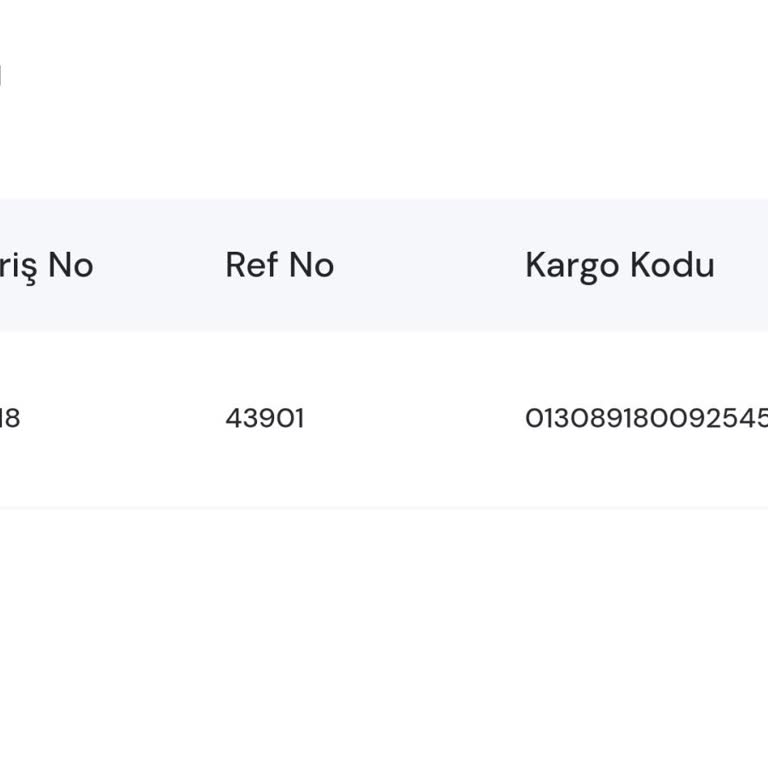Screen dimensions: 768x768
Task: Click "No" in the Ref No header
Action: [311, 265]
